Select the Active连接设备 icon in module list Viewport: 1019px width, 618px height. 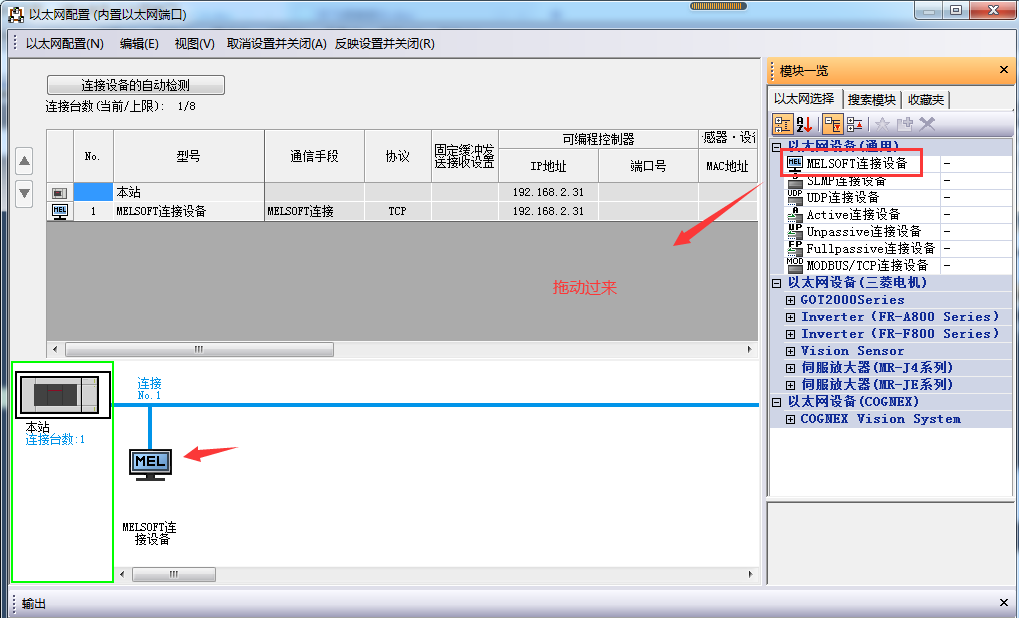pyautogui.click(x=795, y=214)
